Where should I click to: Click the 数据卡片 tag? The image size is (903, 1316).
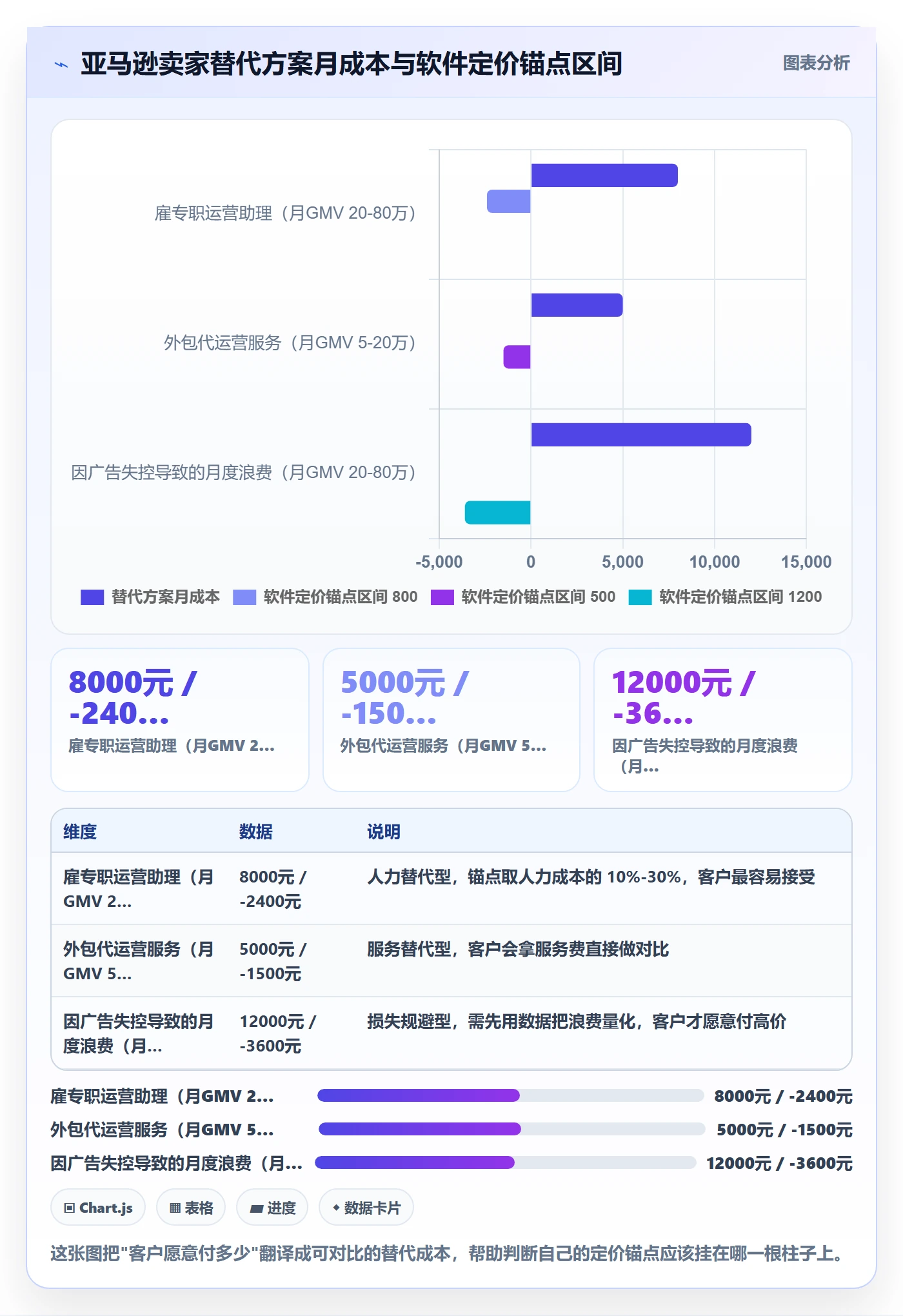pyautogui.click(x=366, y=1208)
